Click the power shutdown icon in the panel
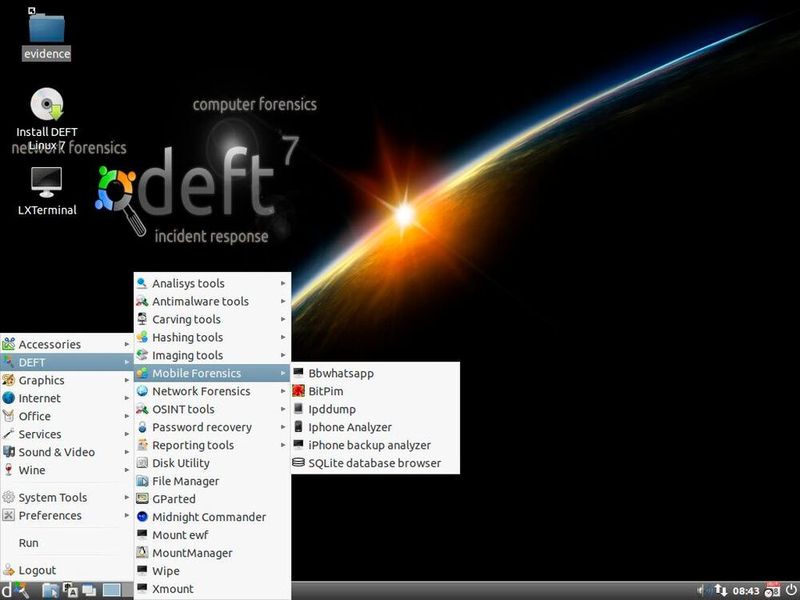The image size is (800, 600). click(x=791, y=590)
